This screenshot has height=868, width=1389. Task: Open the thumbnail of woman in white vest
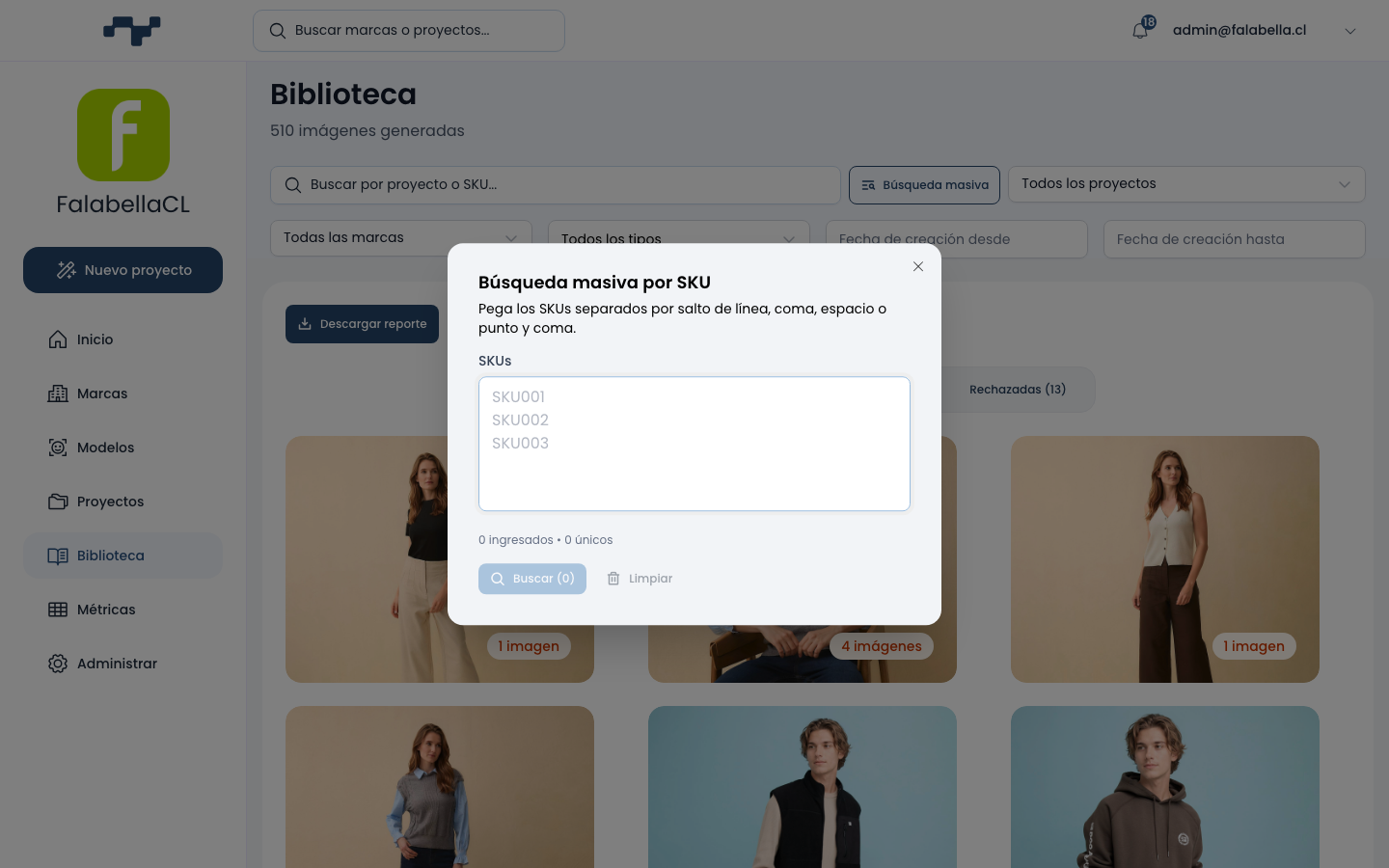1165,559
